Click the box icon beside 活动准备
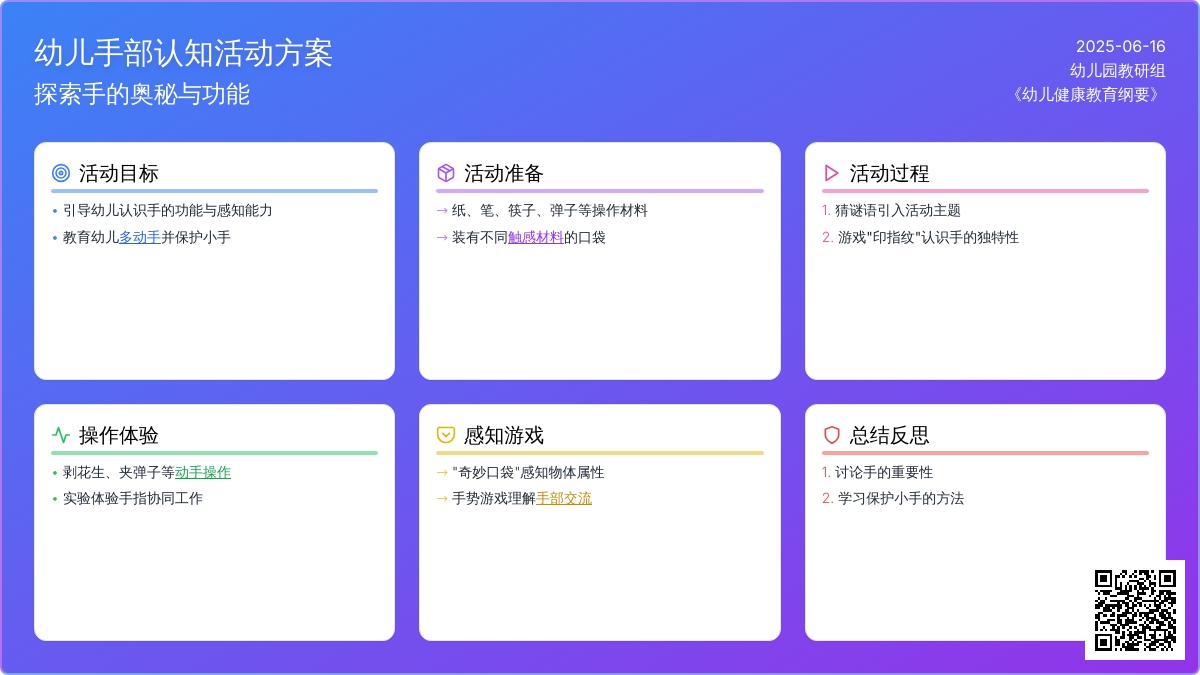The width and height of the screenshot is (1200, 675). (446, 173)
